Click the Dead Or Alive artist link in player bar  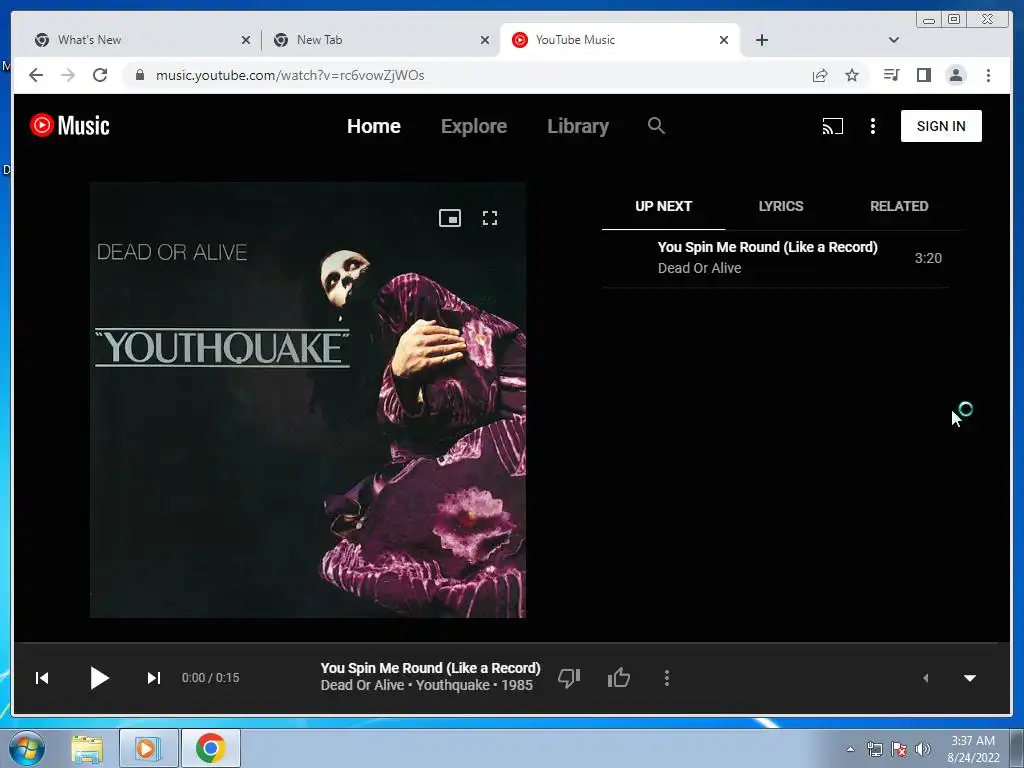[x=362, y=685]
